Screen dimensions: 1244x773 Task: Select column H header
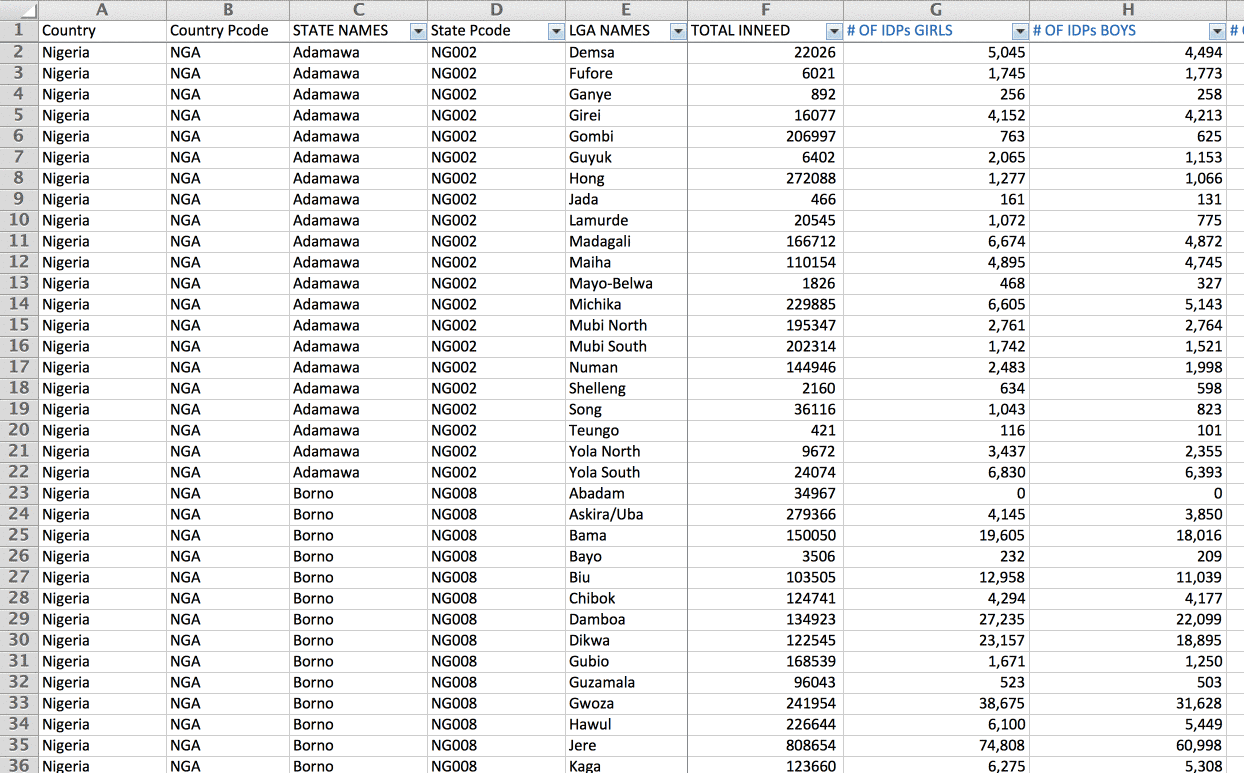pos(1127,10)
